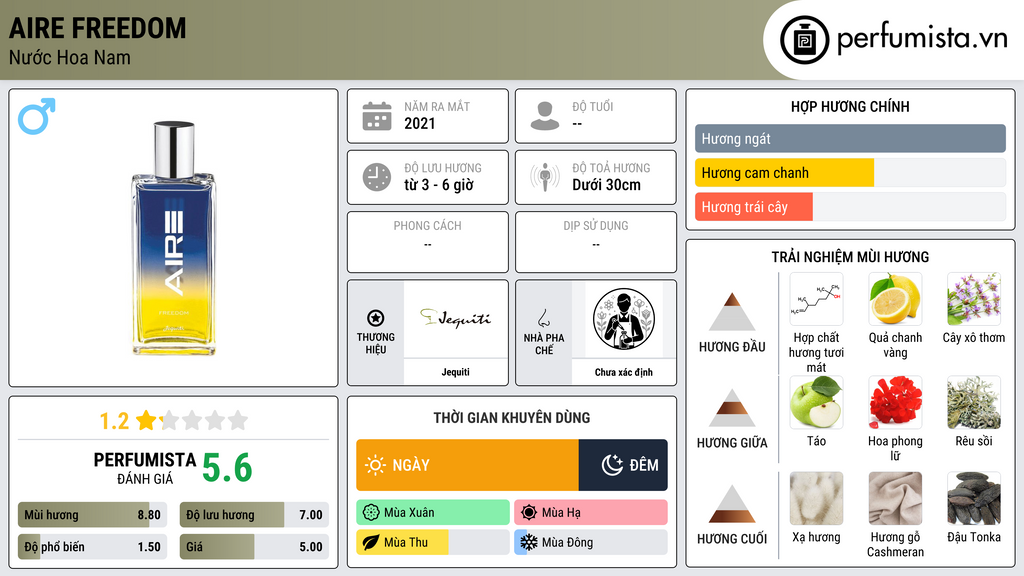The width and height of the screenshot is (1024, 576).
Task: Click the star badge brand icon
Action: [x=376, y=318]
